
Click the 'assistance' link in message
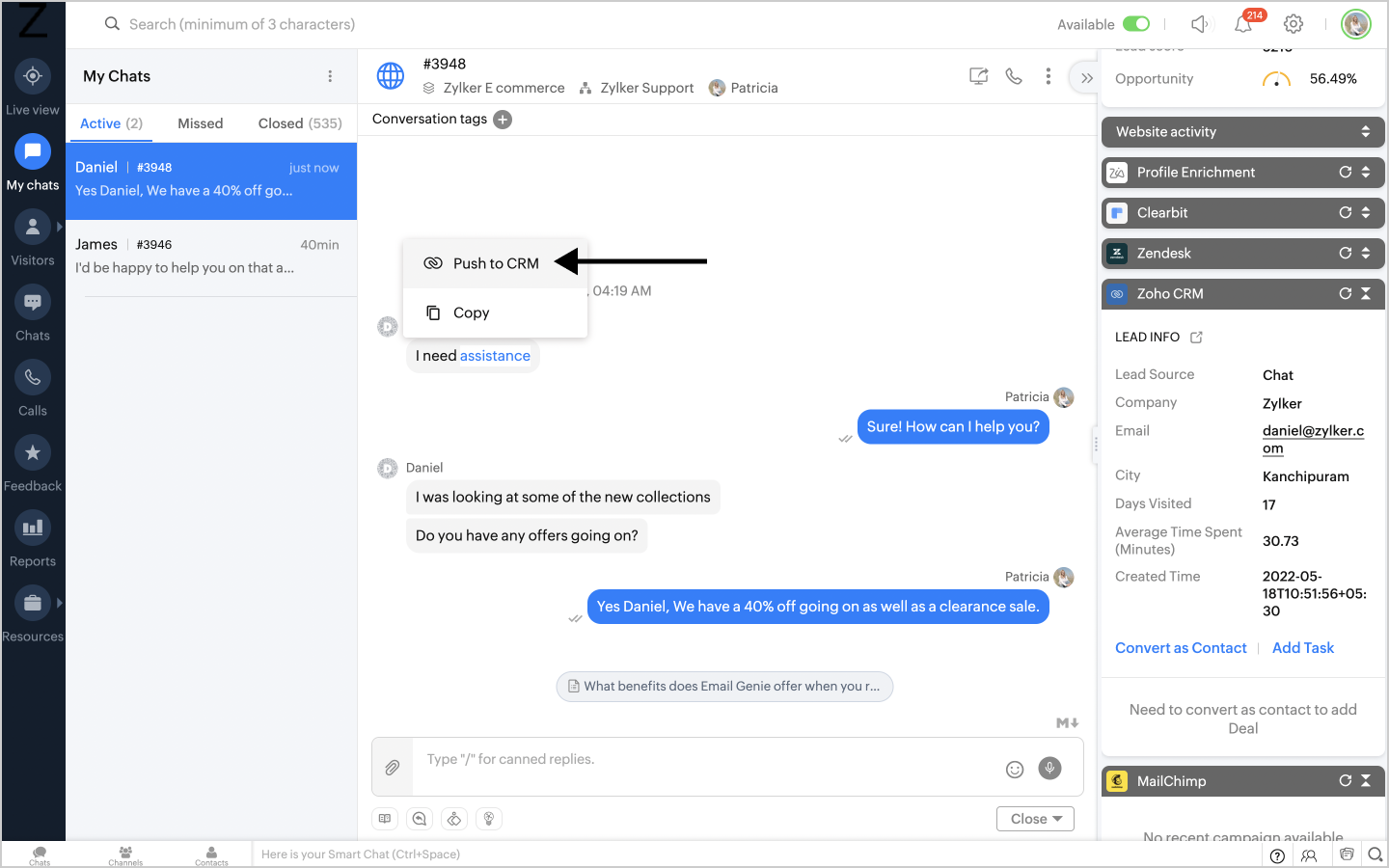(495, 356)
